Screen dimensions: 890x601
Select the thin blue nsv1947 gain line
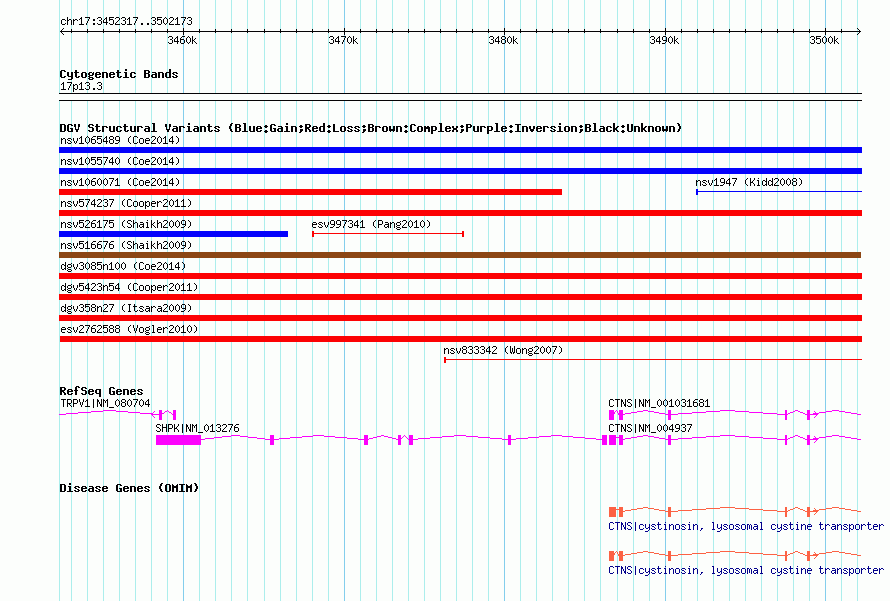pos(779,192)
